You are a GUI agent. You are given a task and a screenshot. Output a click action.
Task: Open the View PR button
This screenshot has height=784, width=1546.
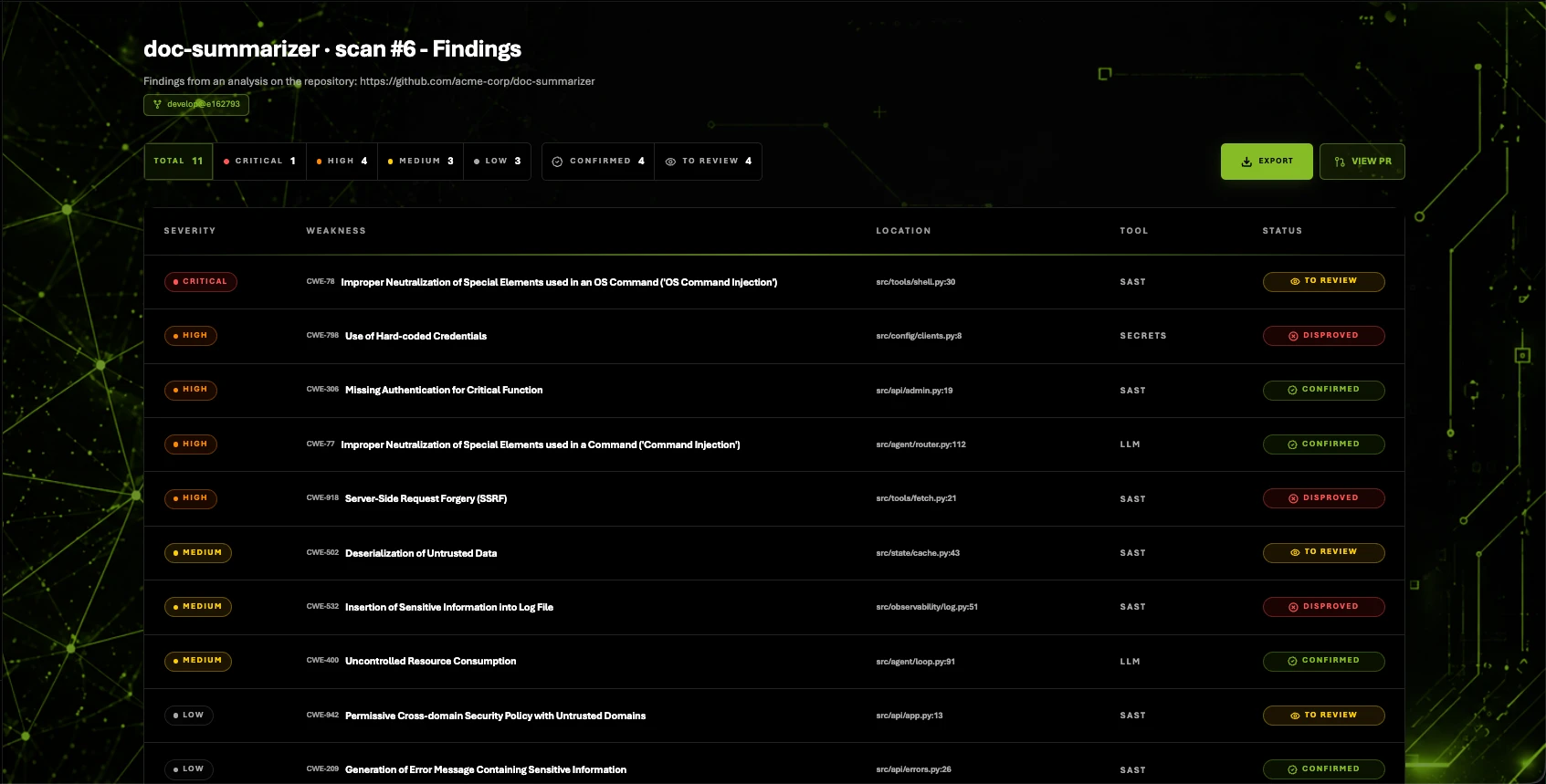tap(1362, 162)
